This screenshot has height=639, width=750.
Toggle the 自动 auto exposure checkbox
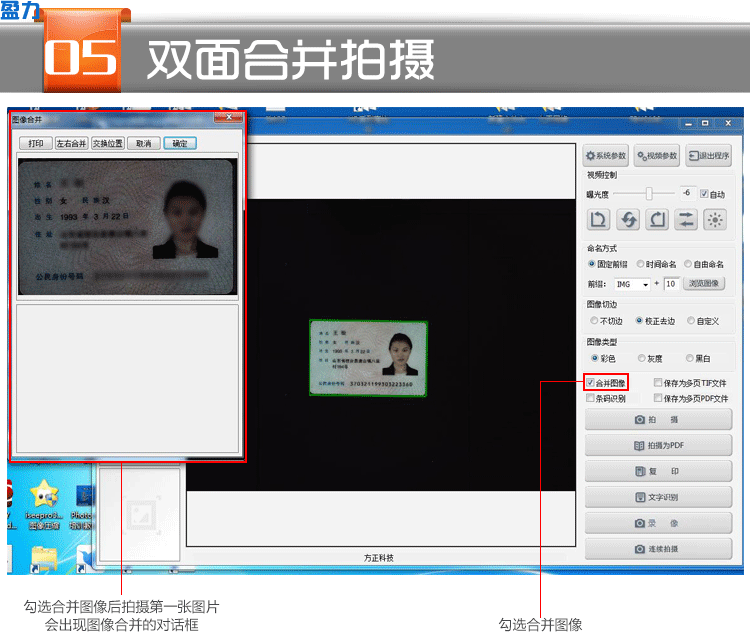point(704,194)
